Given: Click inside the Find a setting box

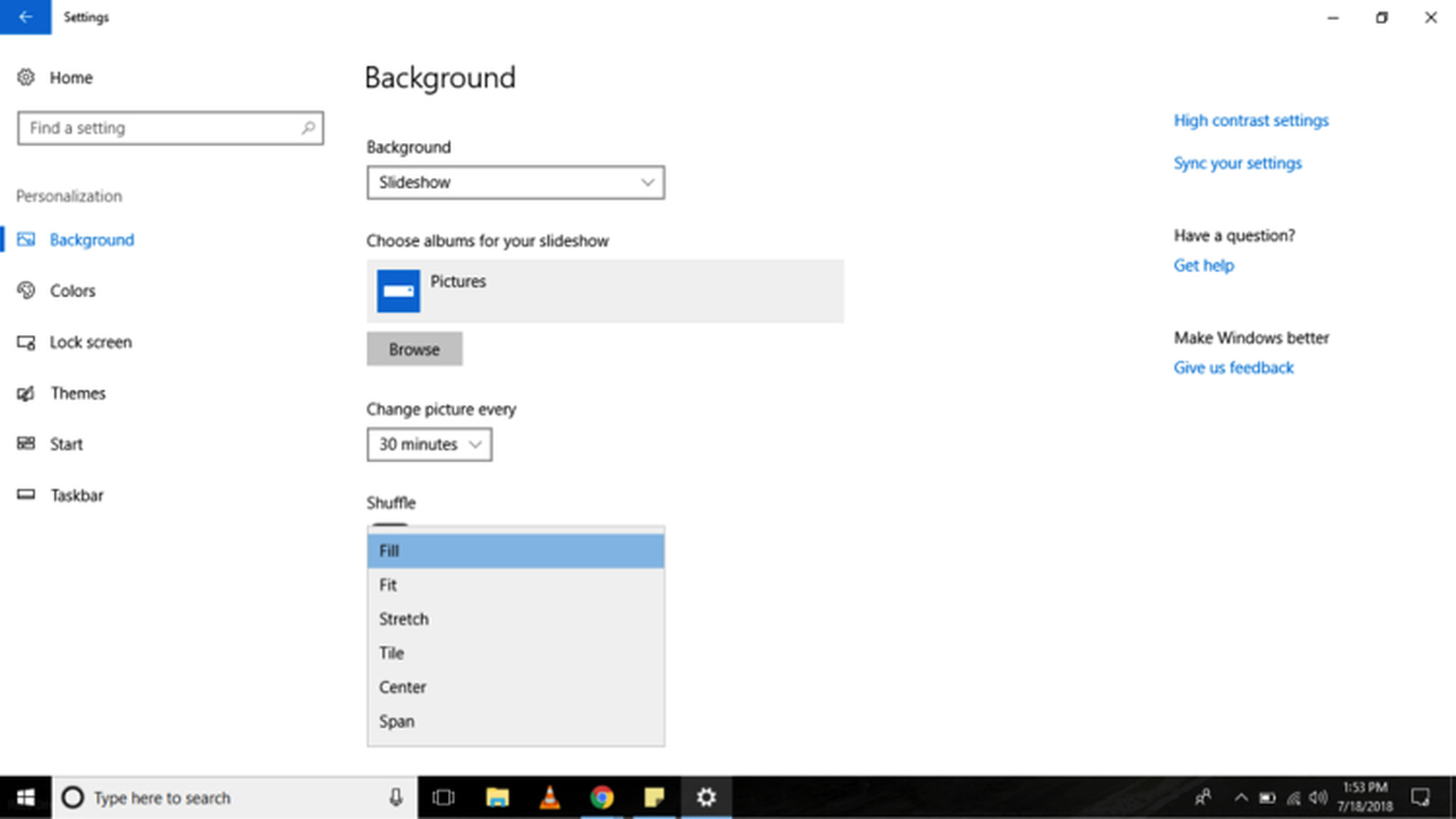Looking at the screenshot, I should click(x=171, y=128).
